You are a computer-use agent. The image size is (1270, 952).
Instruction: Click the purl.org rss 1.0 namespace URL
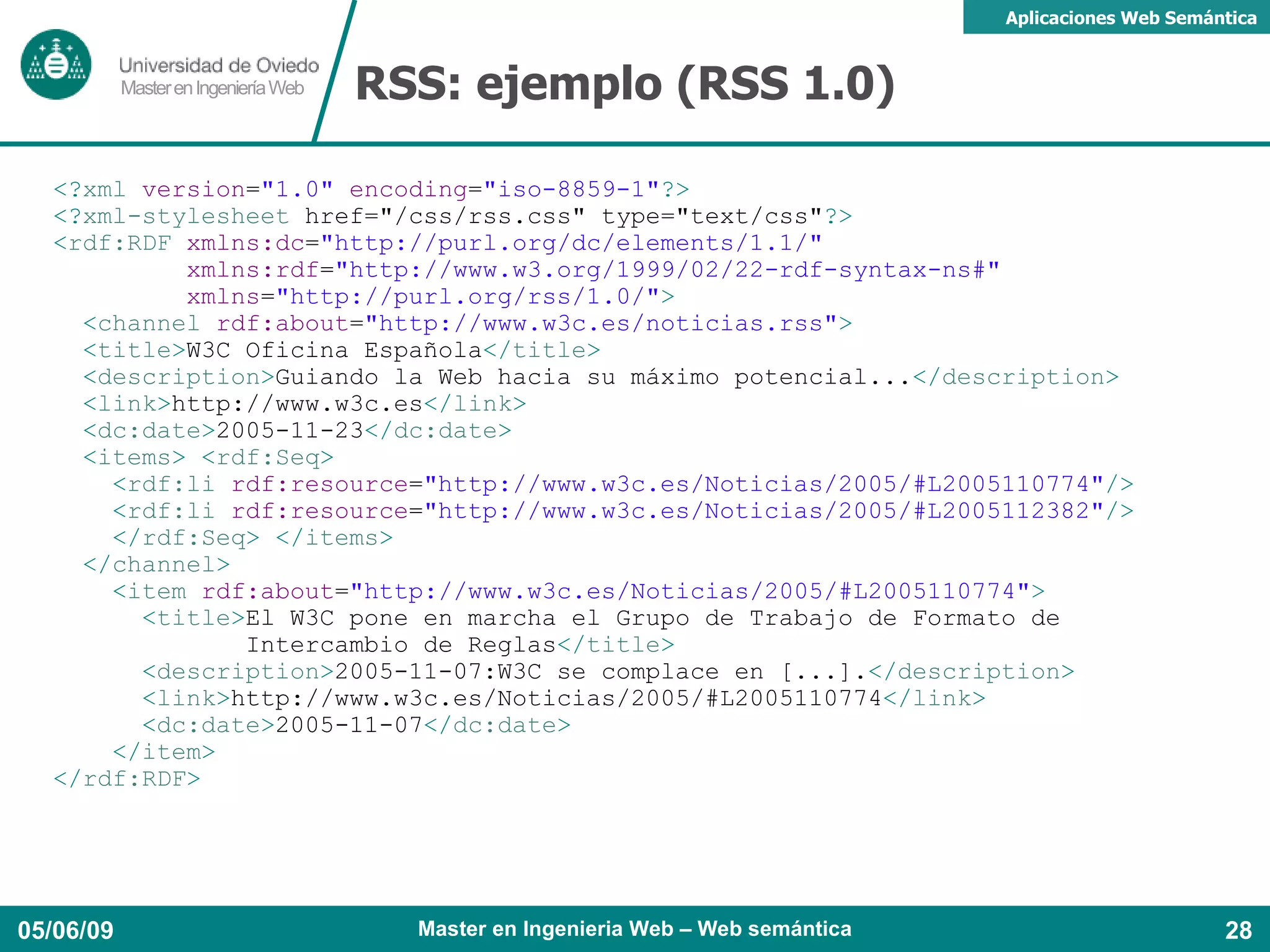pyautogui.click(x=468, y=297)
